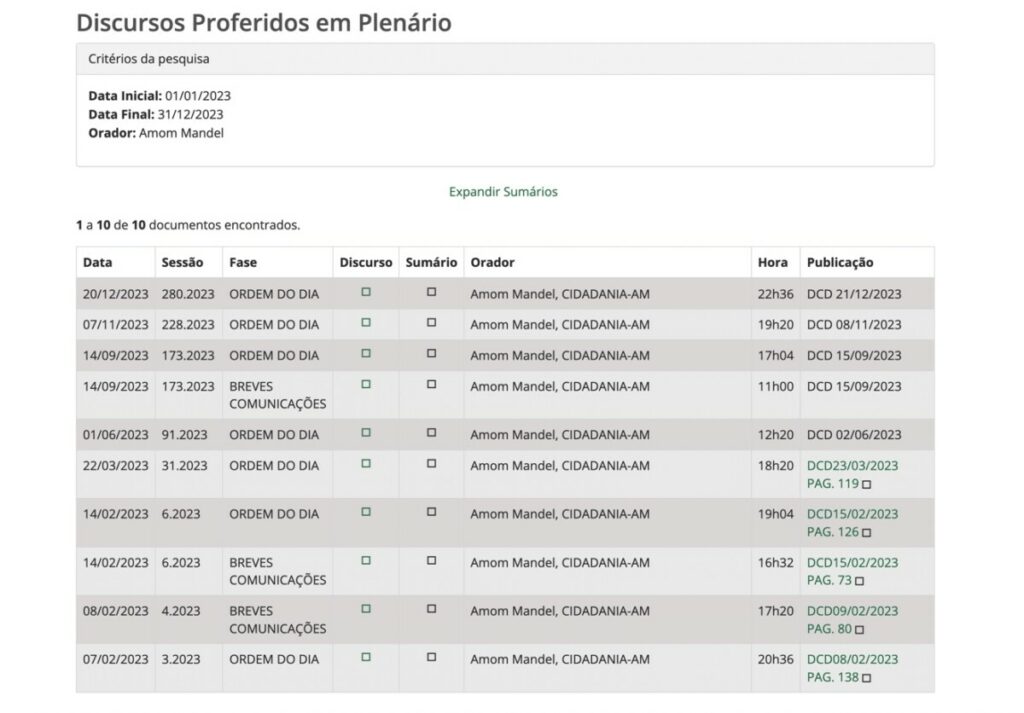Open the Discurso icon for 08/02/2023 session 4.2023

point(366,609)
